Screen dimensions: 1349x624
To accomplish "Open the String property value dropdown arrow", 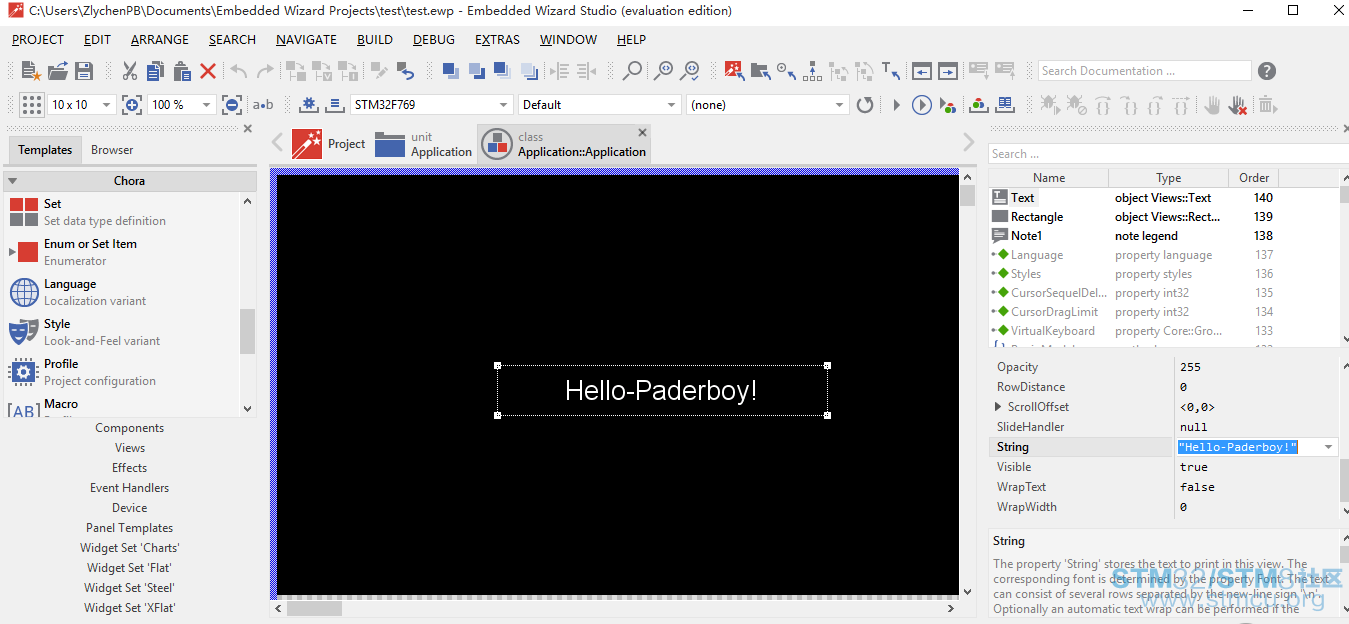I will pos(1328,447).
